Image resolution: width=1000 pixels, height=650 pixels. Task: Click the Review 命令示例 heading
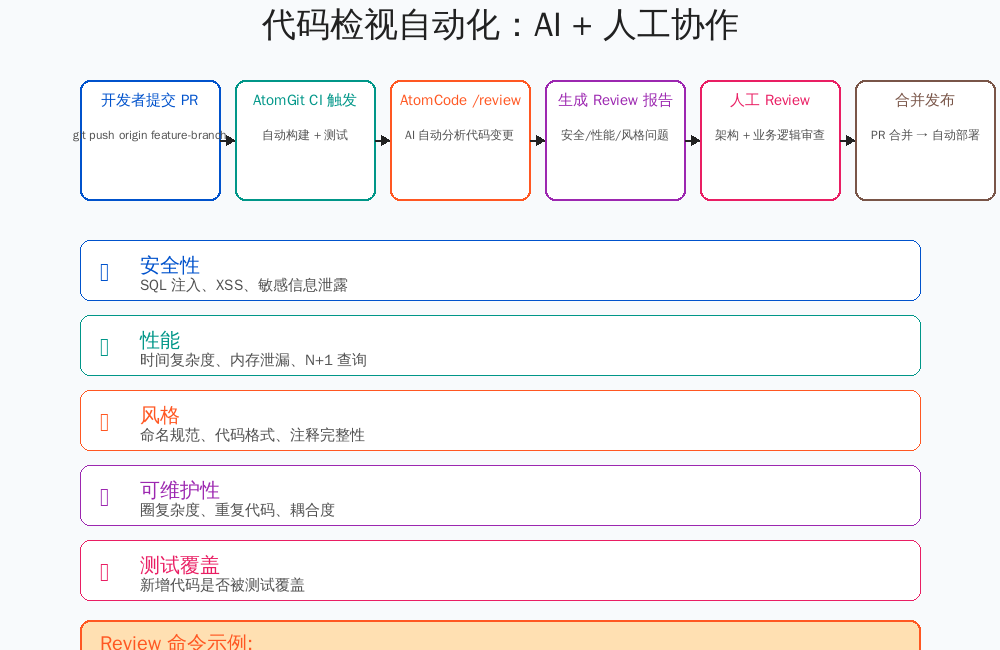(177, 641)
